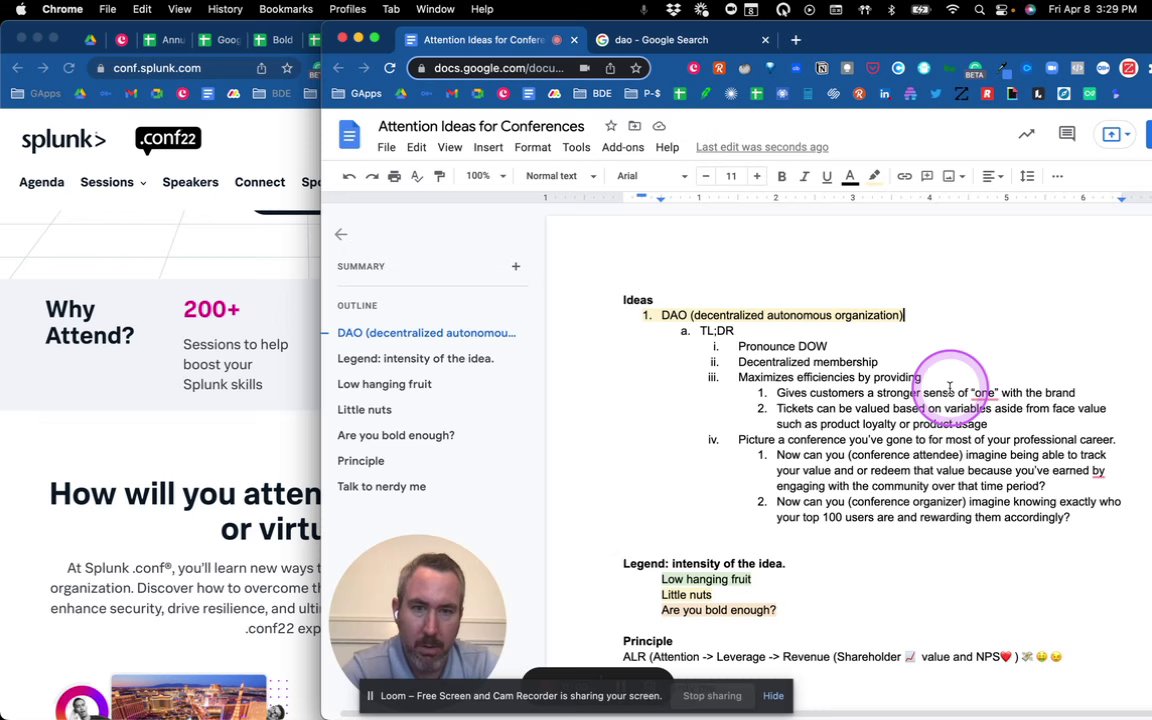
Task: Open the Apple menu
Action: tap(21, 9)
